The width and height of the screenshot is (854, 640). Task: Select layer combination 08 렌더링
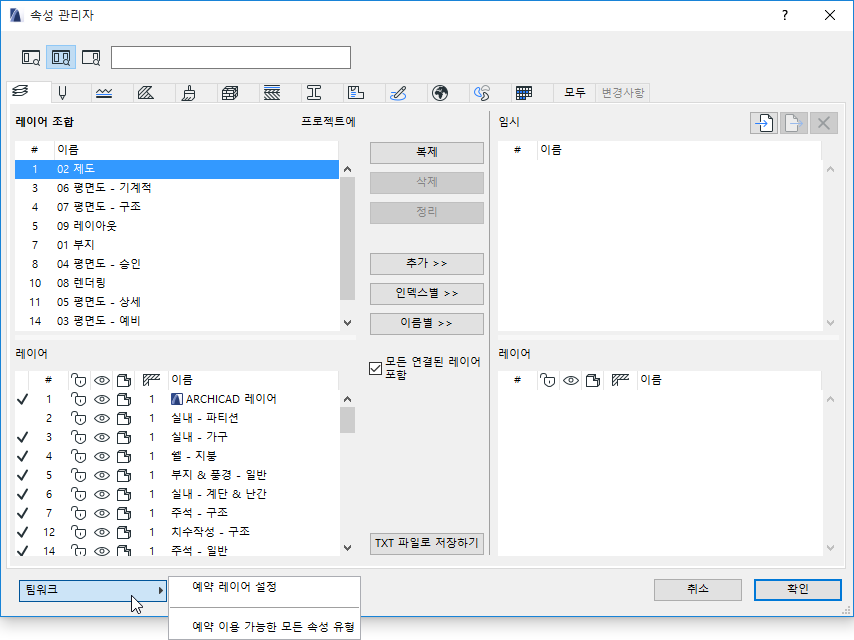pyautogui.click(x=177, y=283)
